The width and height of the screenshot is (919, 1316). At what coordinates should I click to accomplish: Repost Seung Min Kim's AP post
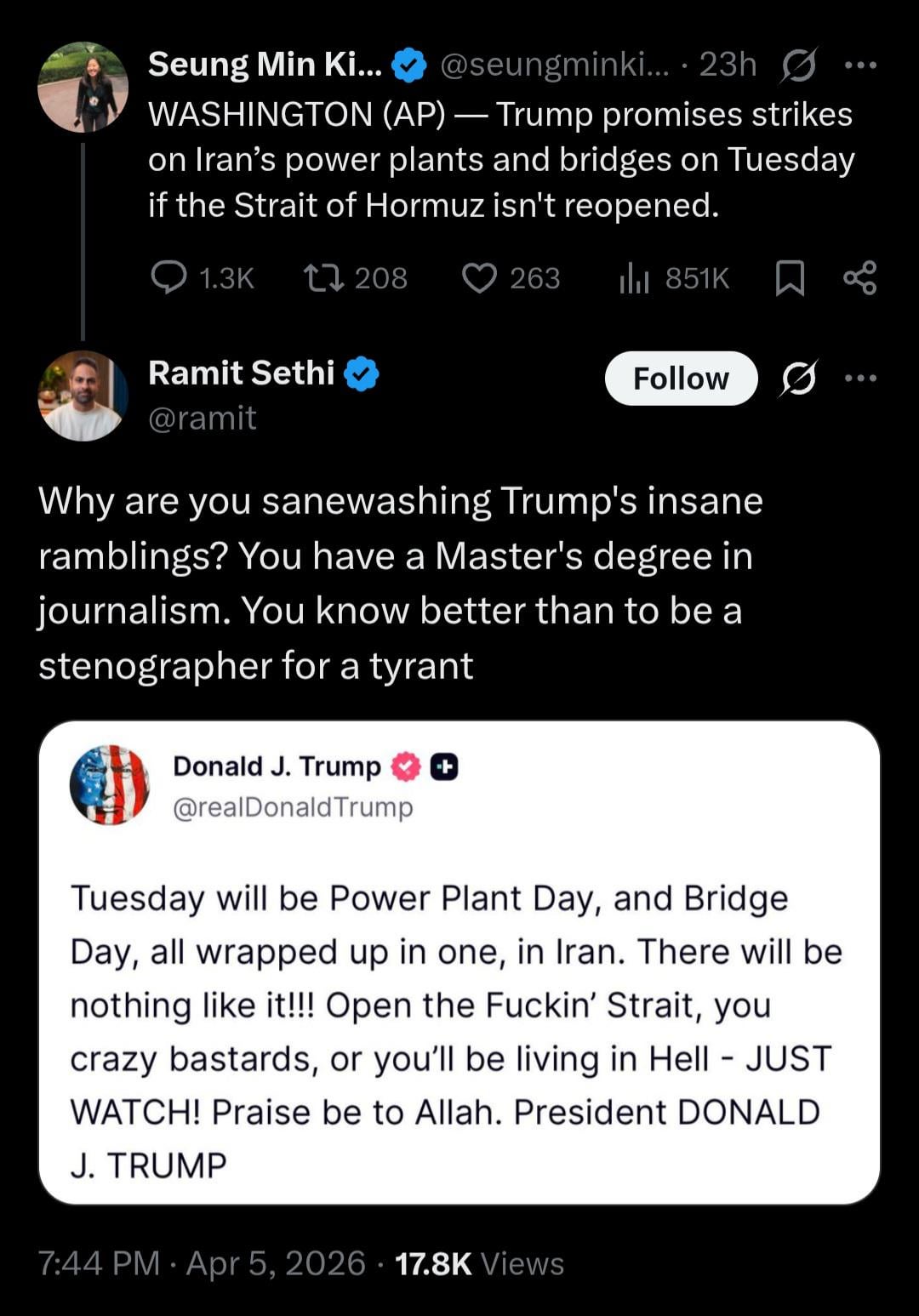coord(323,277)
